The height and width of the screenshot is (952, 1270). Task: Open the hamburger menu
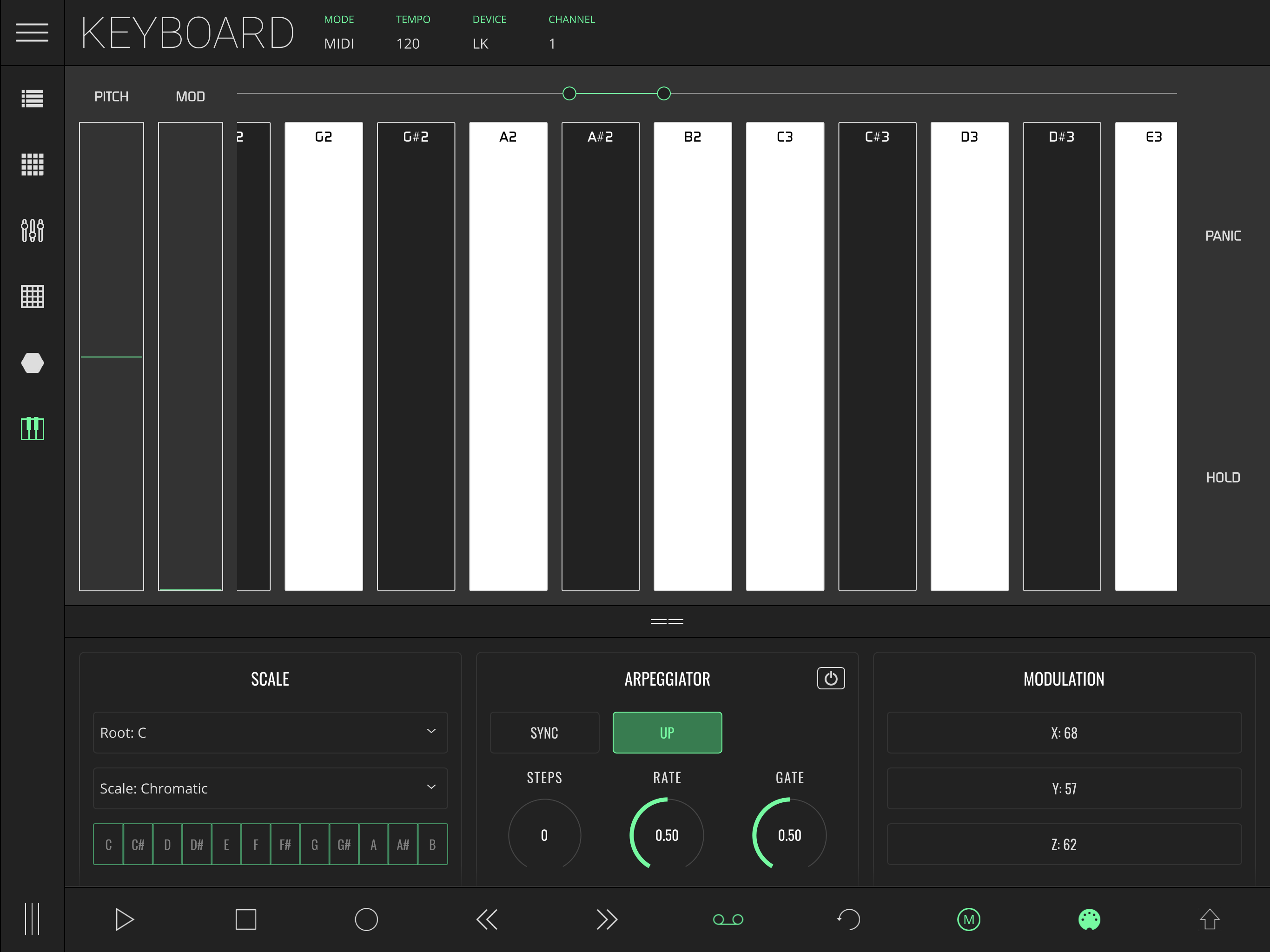coord(32,32)
